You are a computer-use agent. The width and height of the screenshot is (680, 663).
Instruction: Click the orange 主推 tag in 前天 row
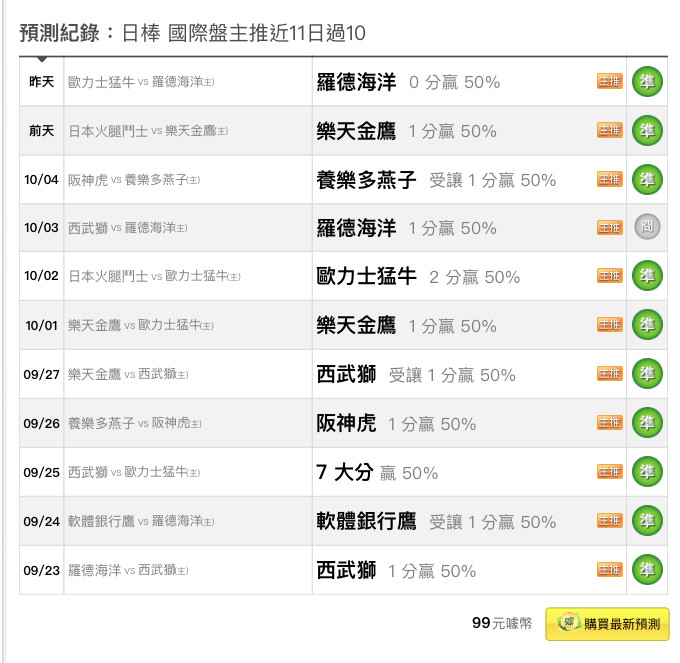pos(610,130)
